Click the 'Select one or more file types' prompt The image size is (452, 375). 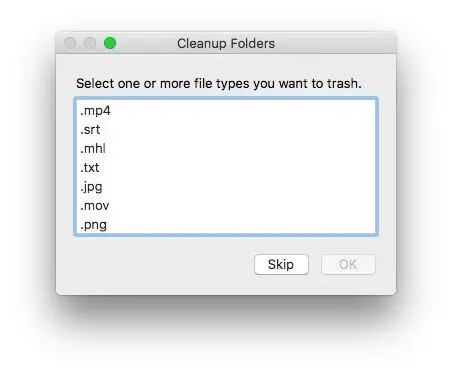pyautogui.click(x=219, y=83)
